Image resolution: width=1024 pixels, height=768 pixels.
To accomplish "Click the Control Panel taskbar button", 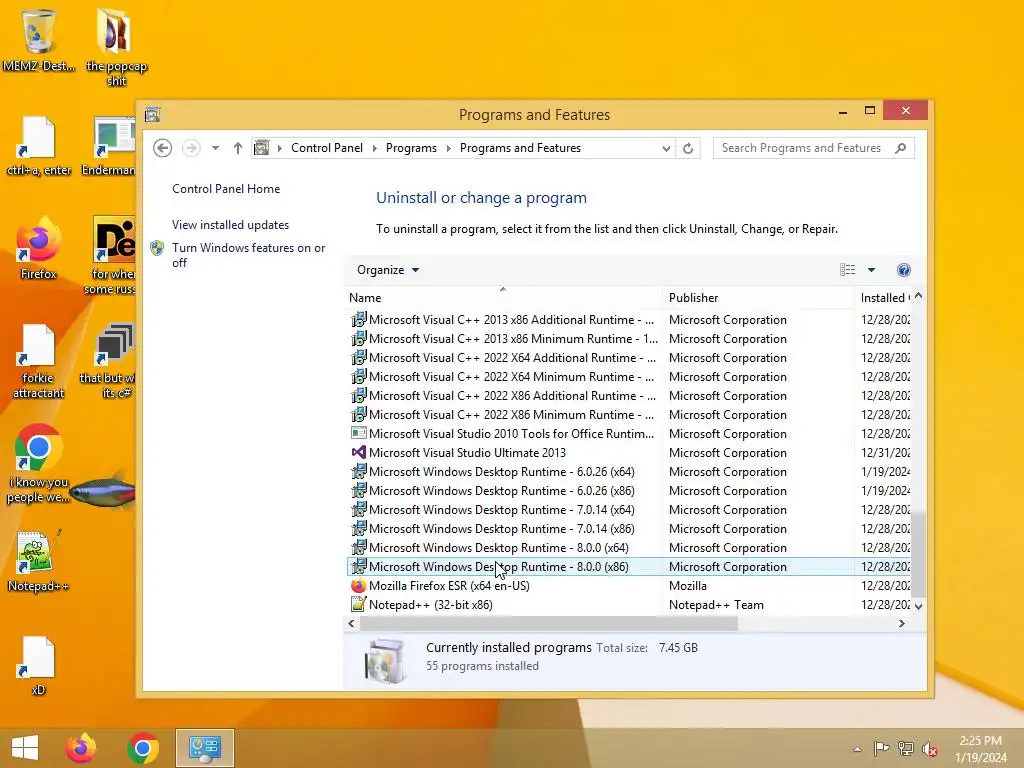I will [x=204, y=748].
